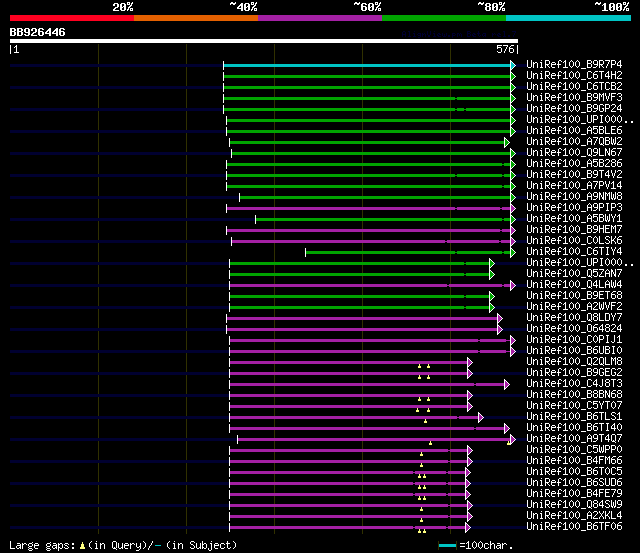Click the purple arrowhead of the C4J8T3 alignment
The height and width of the screenshot is (553, 640).
pos(507,384)
